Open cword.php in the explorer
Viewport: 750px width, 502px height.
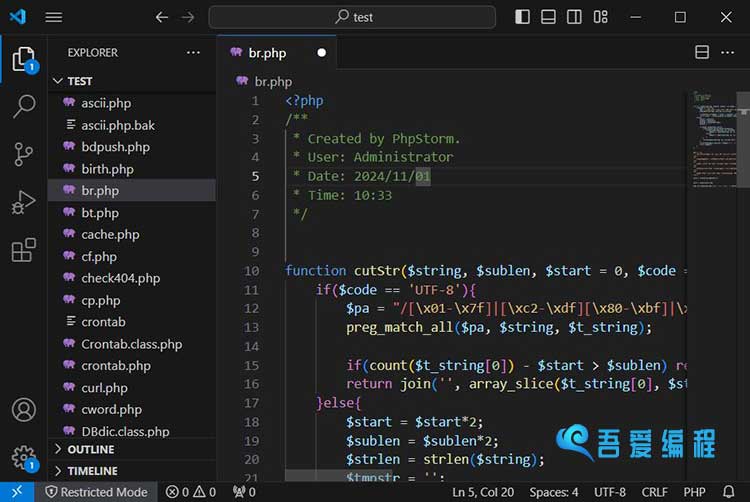(x=132, y=409)
